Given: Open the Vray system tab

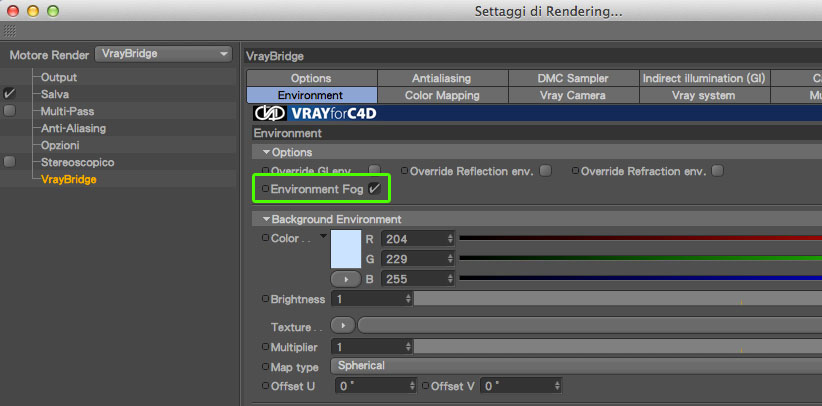Looking at the screenshot, I should point(704,95).
